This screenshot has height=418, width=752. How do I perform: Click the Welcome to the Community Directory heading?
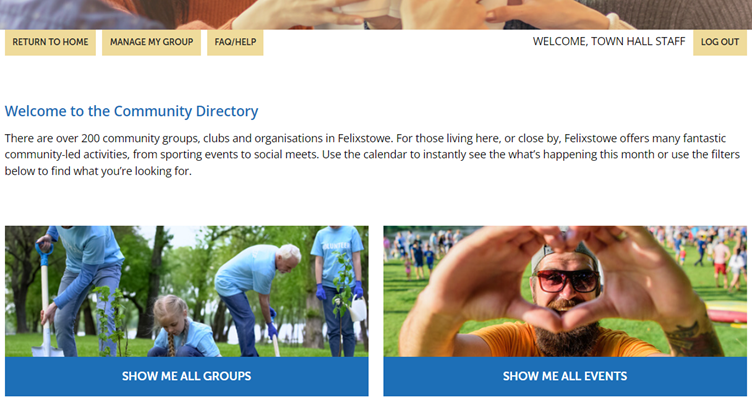[x=131, y=111]
